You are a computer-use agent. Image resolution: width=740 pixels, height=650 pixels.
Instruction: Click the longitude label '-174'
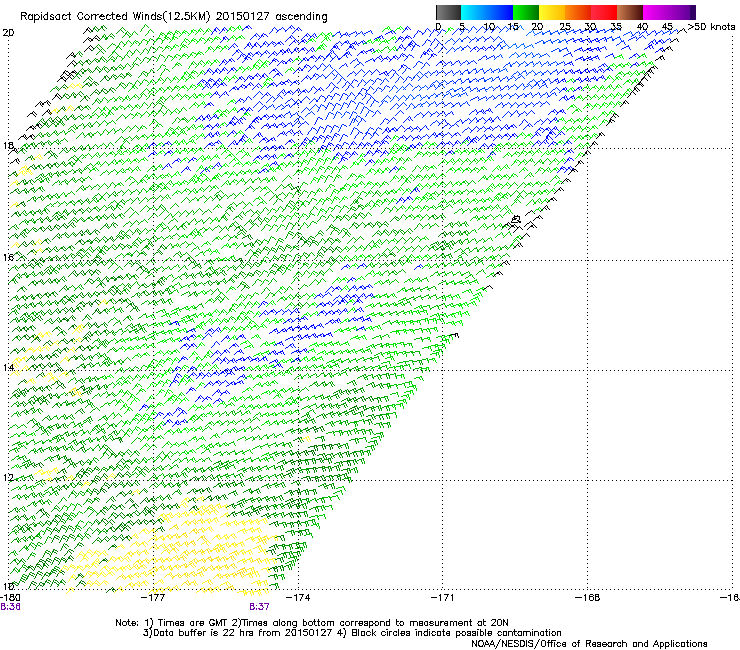(x=298, y=598)
